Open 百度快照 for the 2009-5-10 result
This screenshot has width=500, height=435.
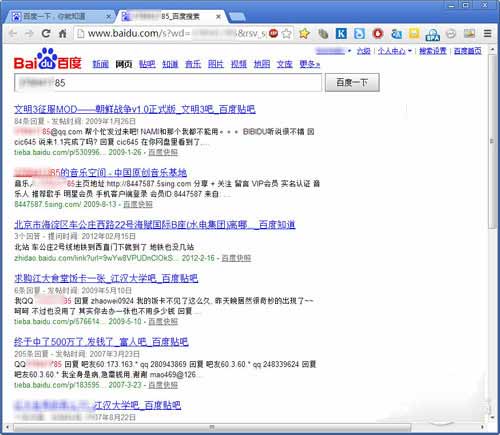(163, 322)
